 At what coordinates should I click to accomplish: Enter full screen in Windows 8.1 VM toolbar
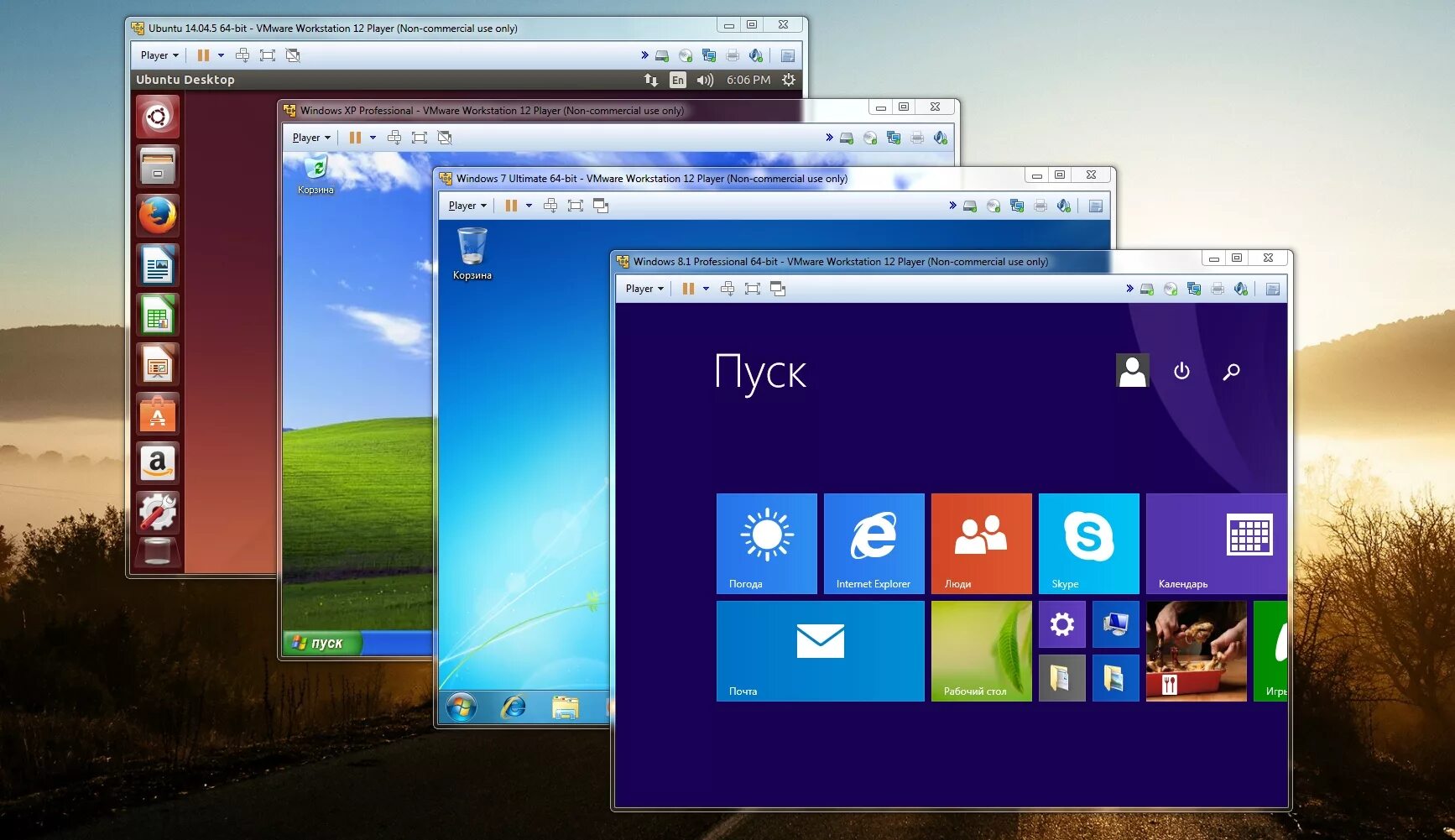click(753, 289)
